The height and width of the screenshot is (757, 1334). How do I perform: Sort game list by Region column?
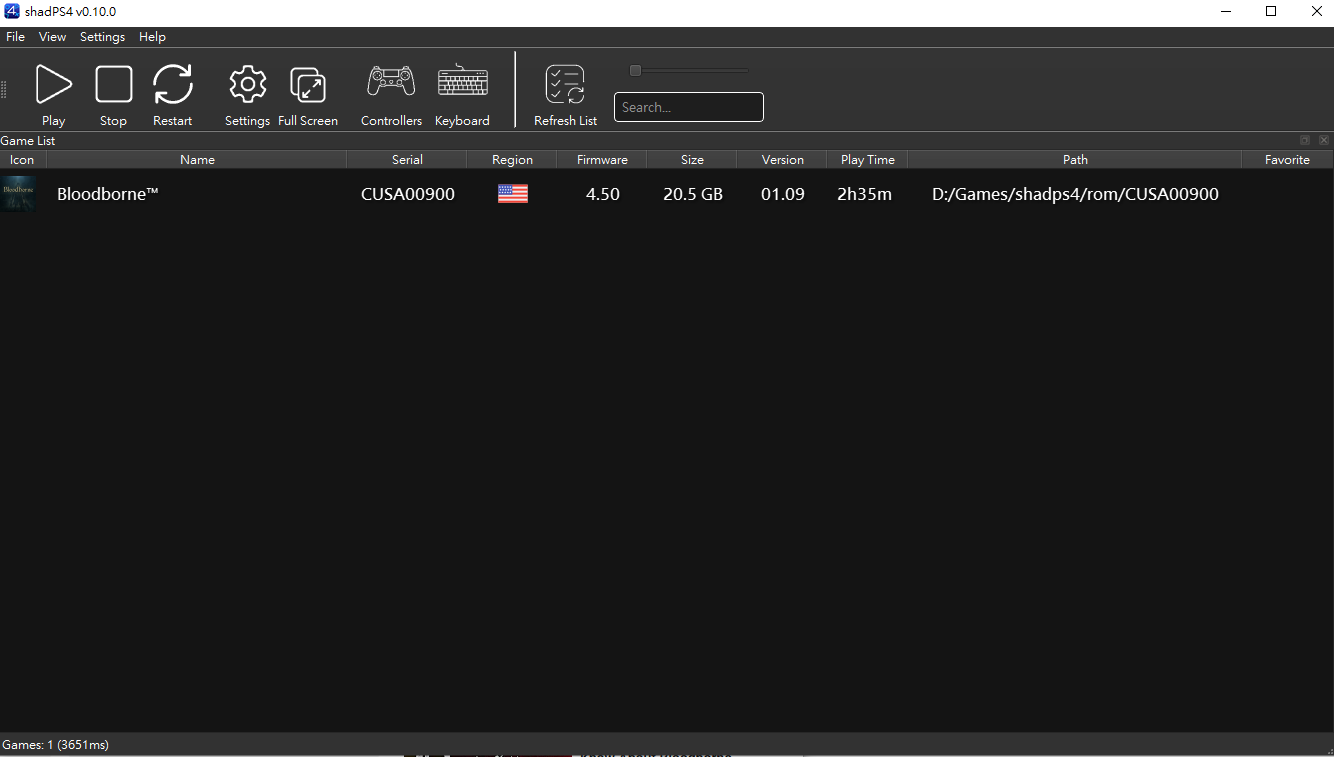(512, 160)
